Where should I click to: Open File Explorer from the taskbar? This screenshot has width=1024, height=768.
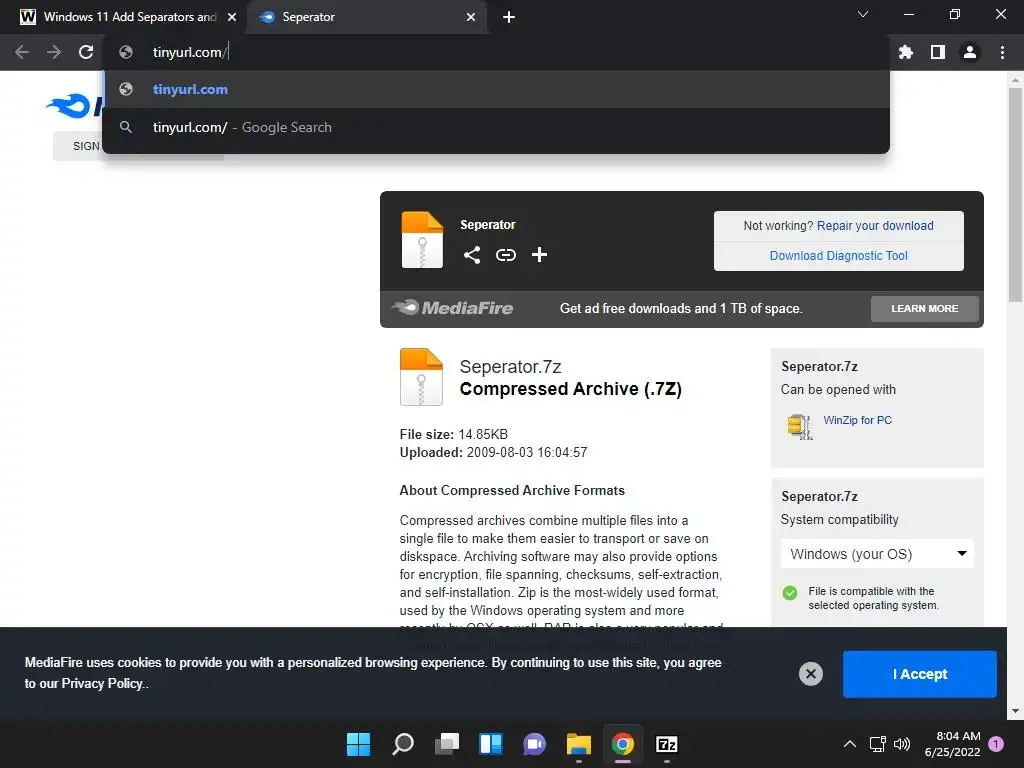pyautogui.click(x=579, y=744)
